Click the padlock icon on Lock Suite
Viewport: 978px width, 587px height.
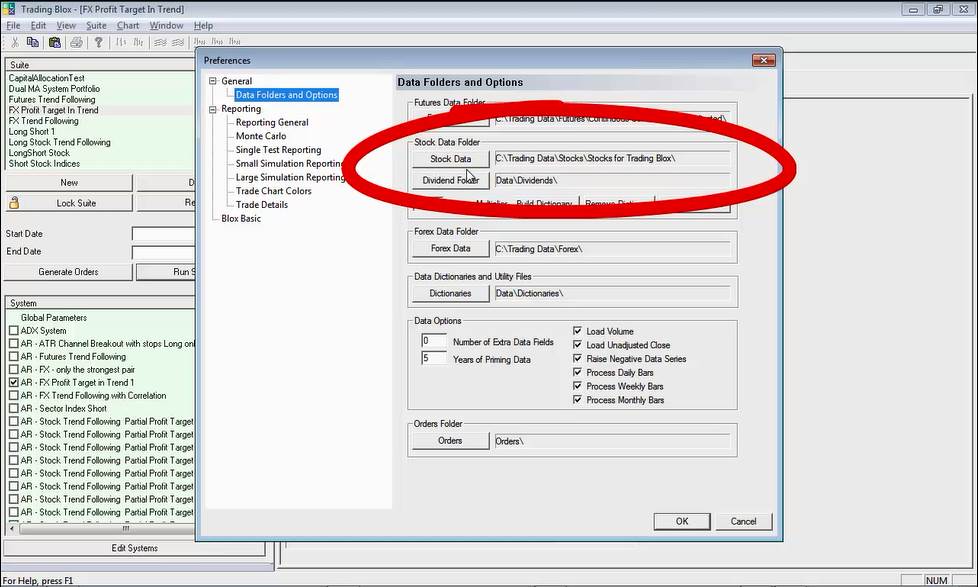pyautogui.click(x=14, y=203)
